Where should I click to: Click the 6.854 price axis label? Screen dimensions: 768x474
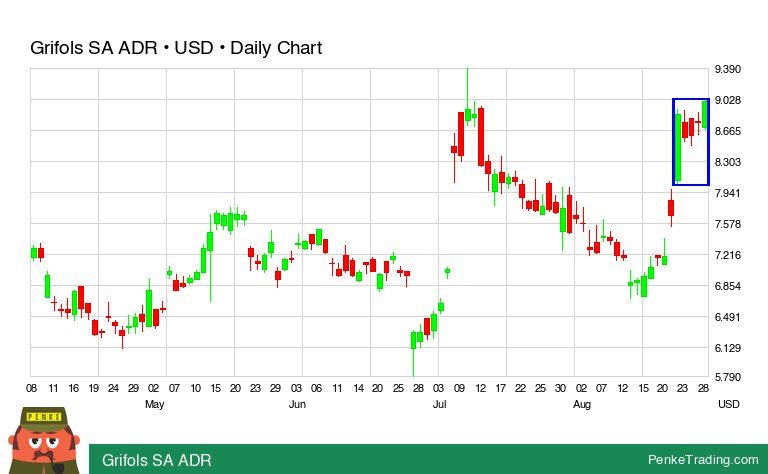tap(727, 286)
